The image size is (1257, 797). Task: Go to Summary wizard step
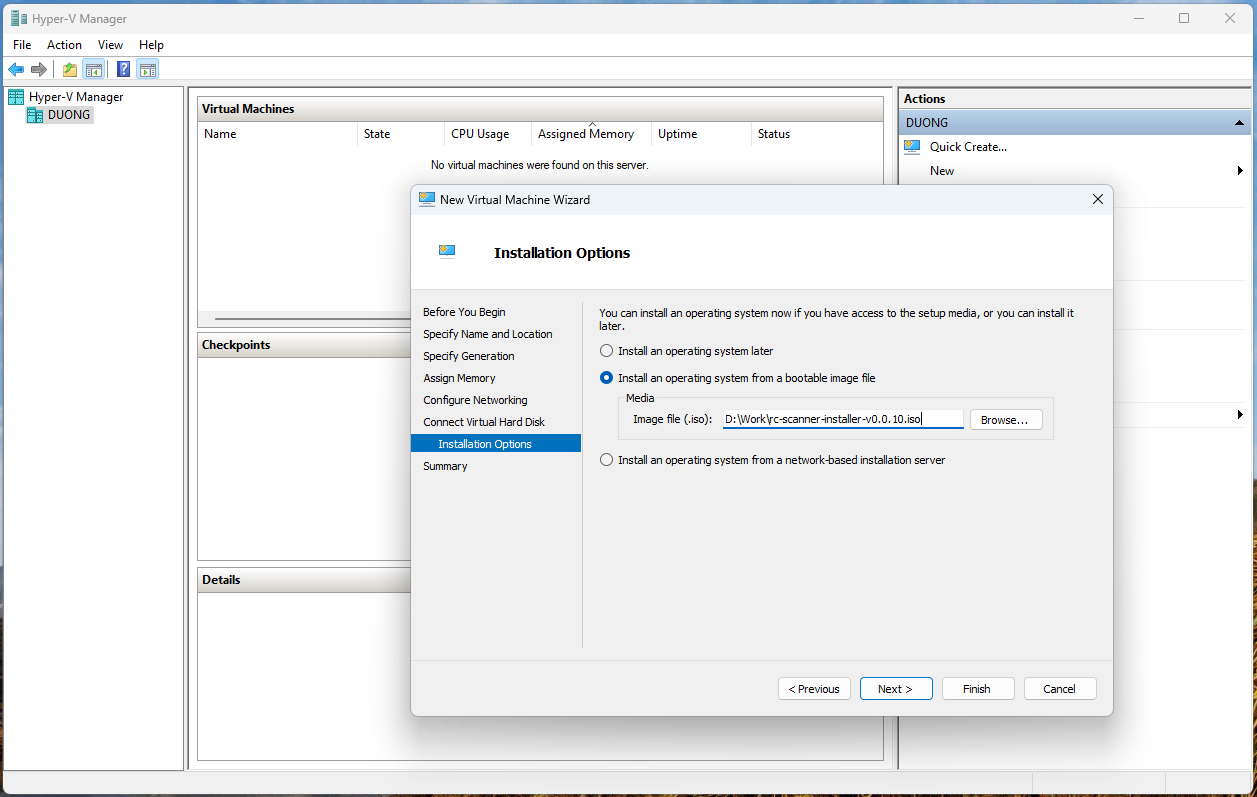(x=445, y=466)
